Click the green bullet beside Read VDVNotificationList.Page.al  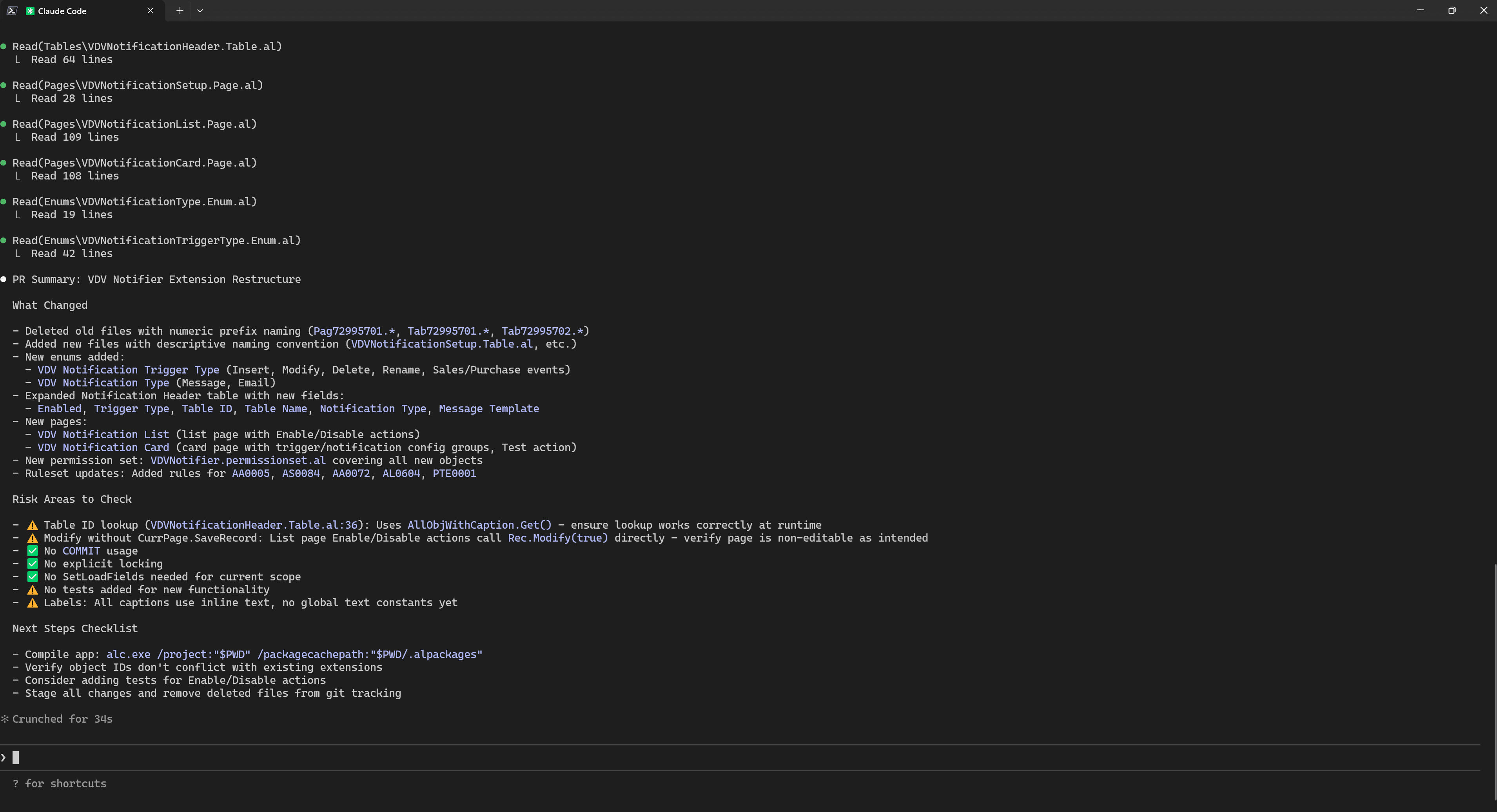(x=4, y=124)
